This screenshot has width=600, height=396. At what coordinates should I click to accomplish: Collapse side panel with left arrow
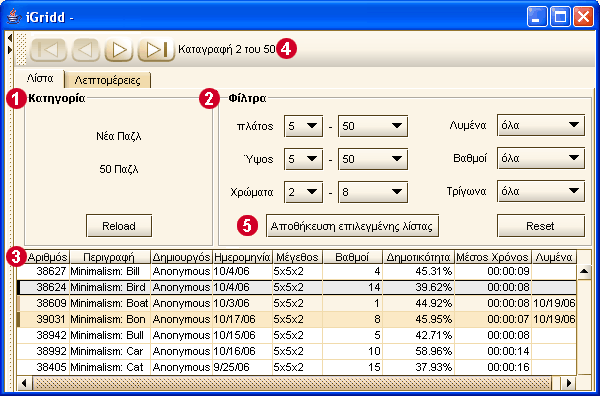(x=10, y=38)
